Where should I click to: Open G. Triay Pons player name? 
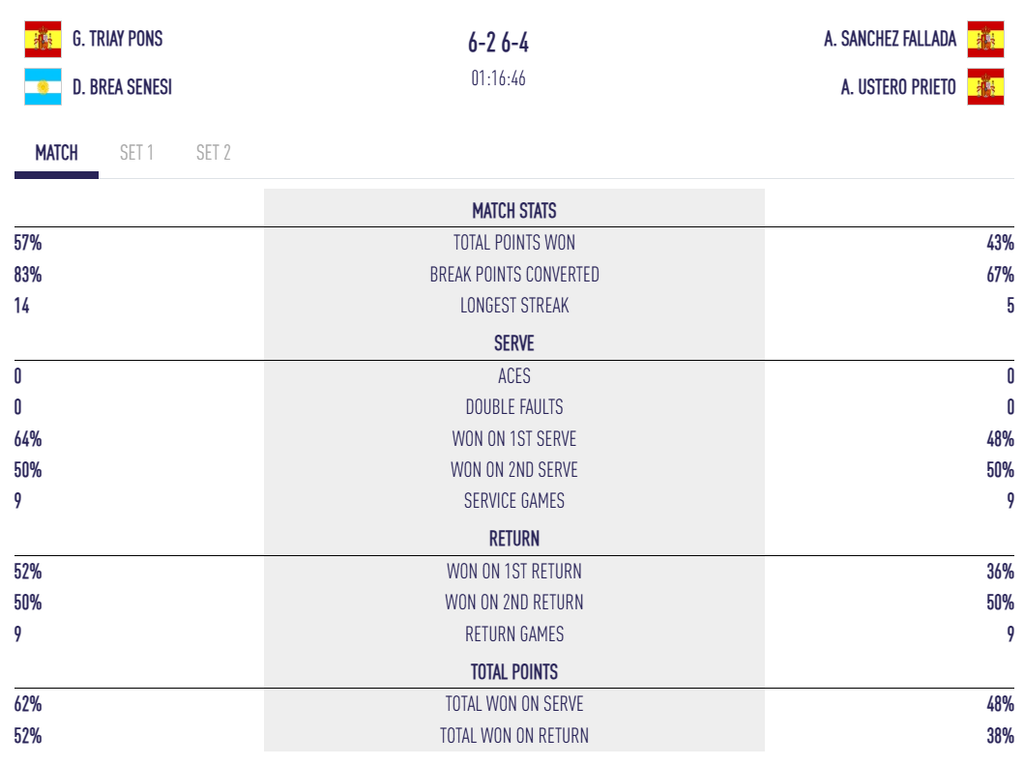118,39
